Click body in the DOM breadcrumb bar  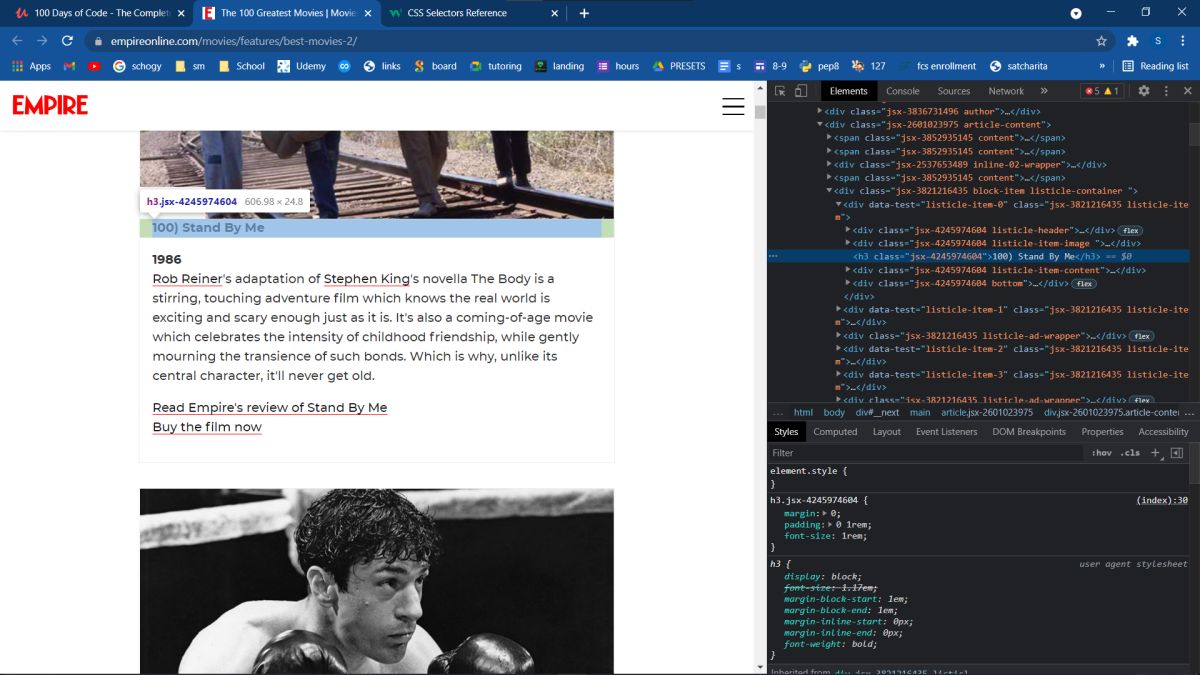(x=834, y=412)
